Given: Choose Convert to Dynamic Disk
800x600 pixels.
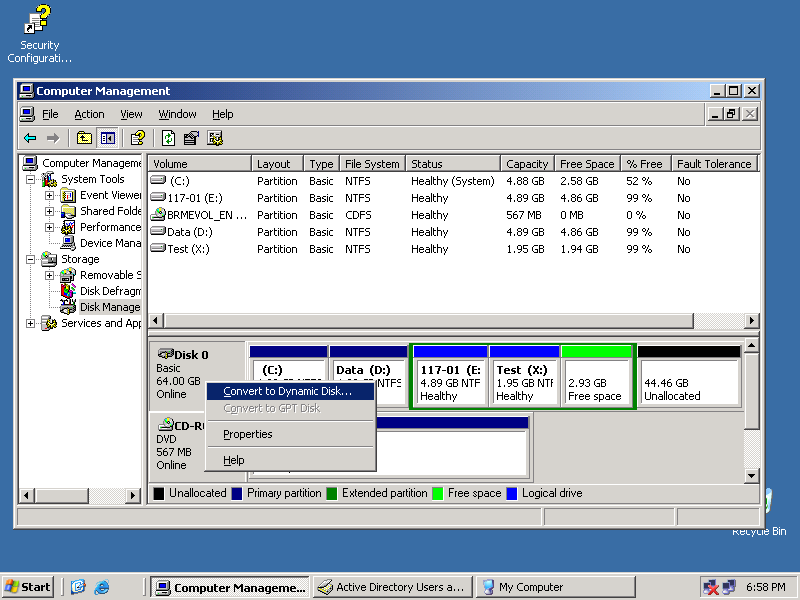Looking at the screenshot, I should point(290,391).
